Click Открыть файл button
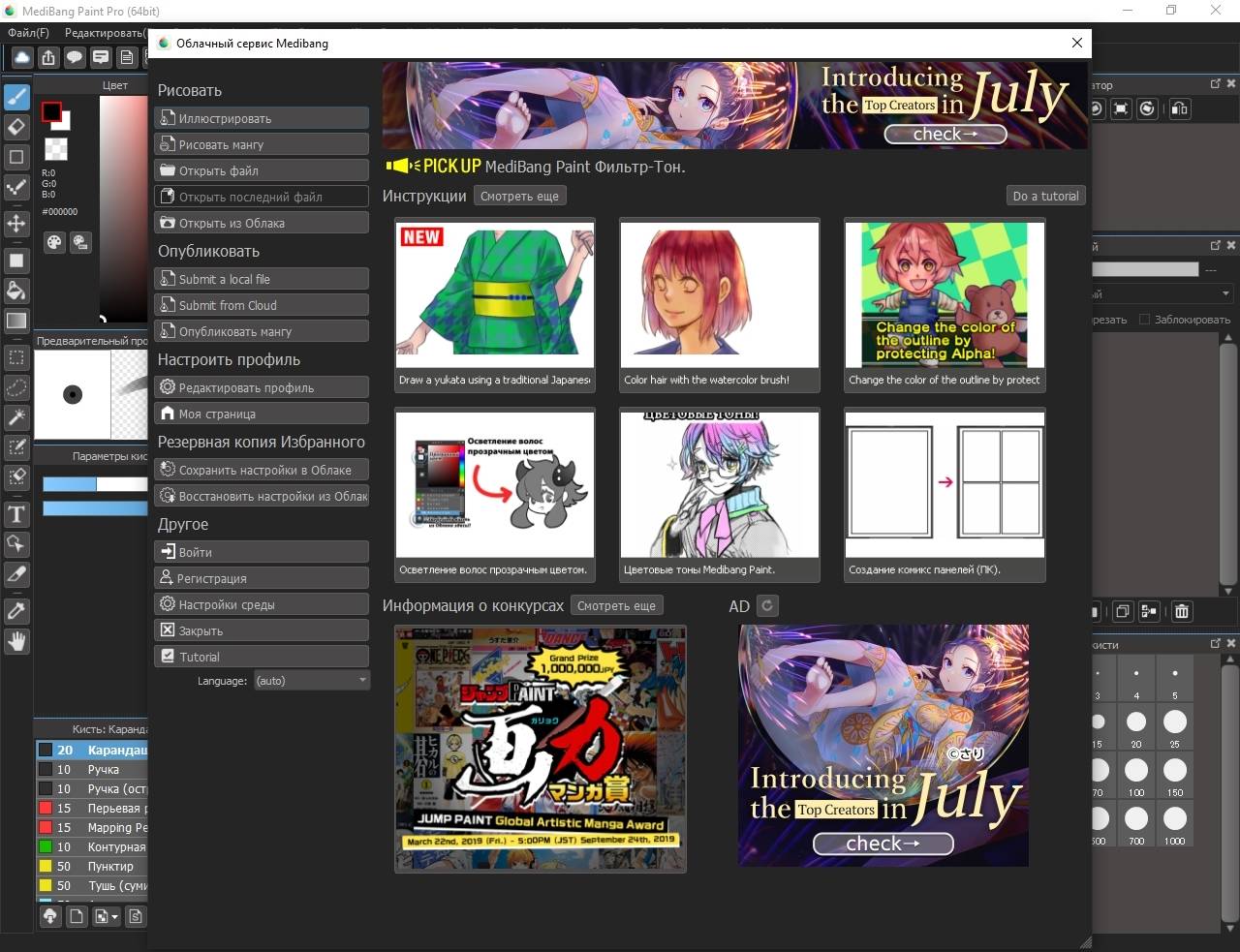The height and width of the screenshot is (952, 1240). pyautogui.click(x=262, y=170)
